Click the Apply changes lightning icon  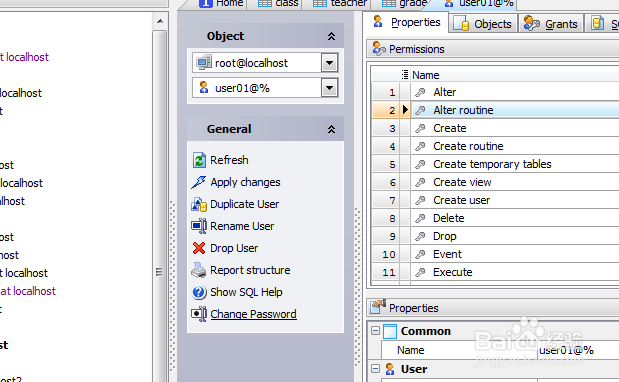tap(199, 182)
